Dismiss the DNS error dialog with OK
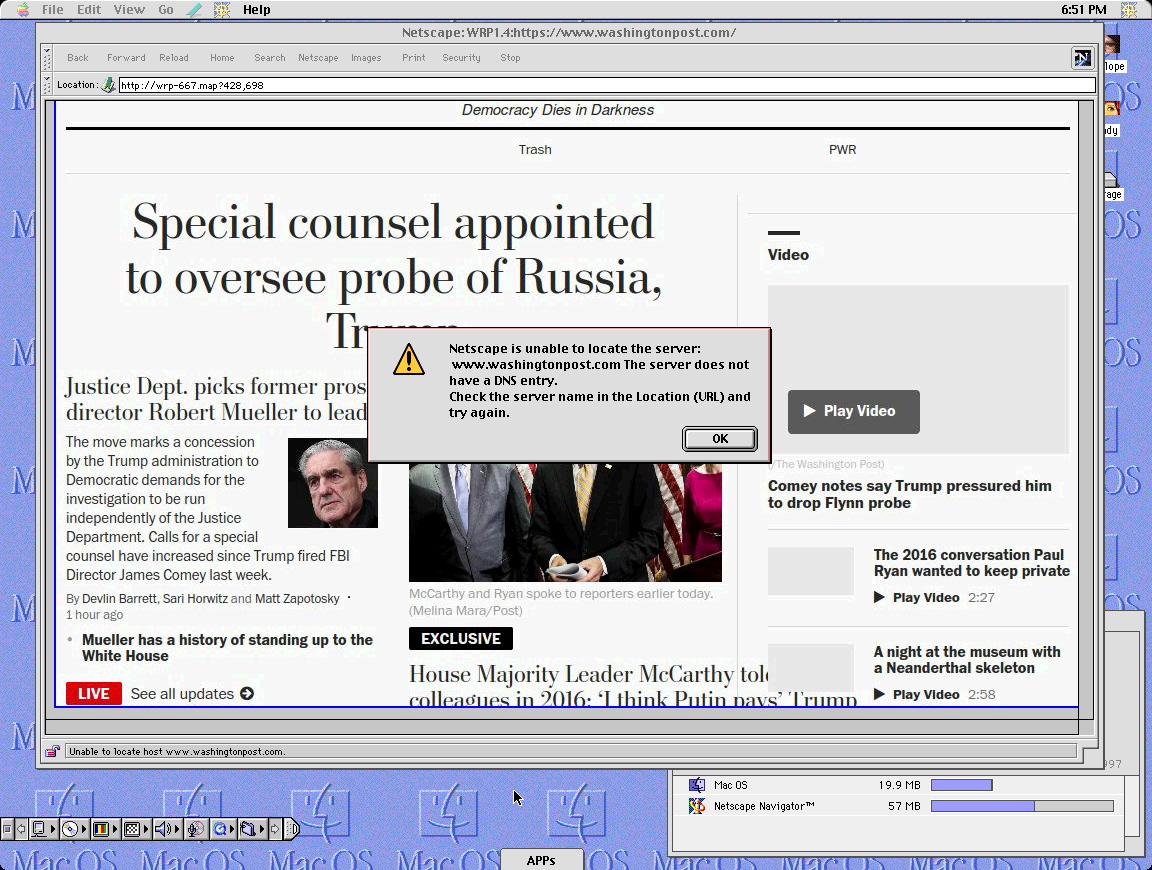 click(x=720, y=439)
